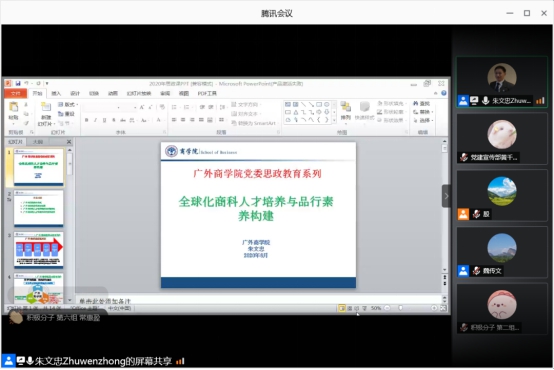This screenshot has height=370, width=554.
Task: Open the File tab
Action: pyautogui.click(x=15, y=93)
